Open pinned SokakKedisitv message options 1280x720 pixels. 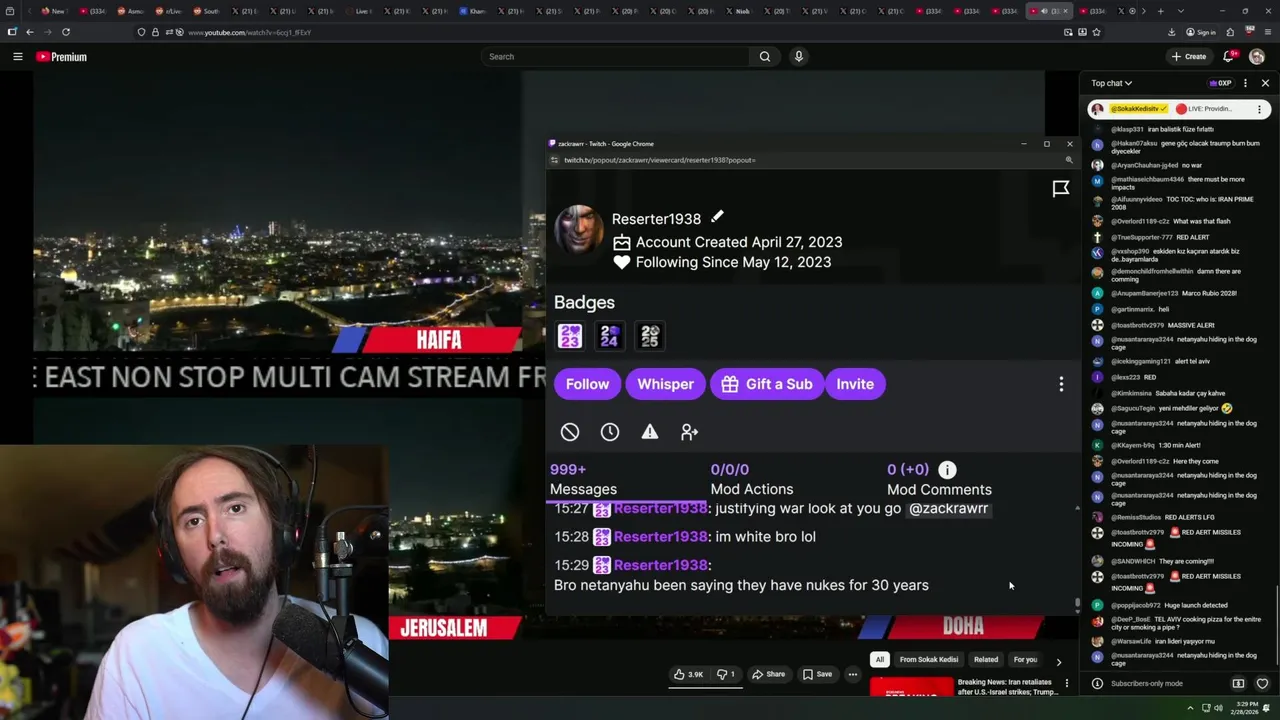pos(1260,109)
